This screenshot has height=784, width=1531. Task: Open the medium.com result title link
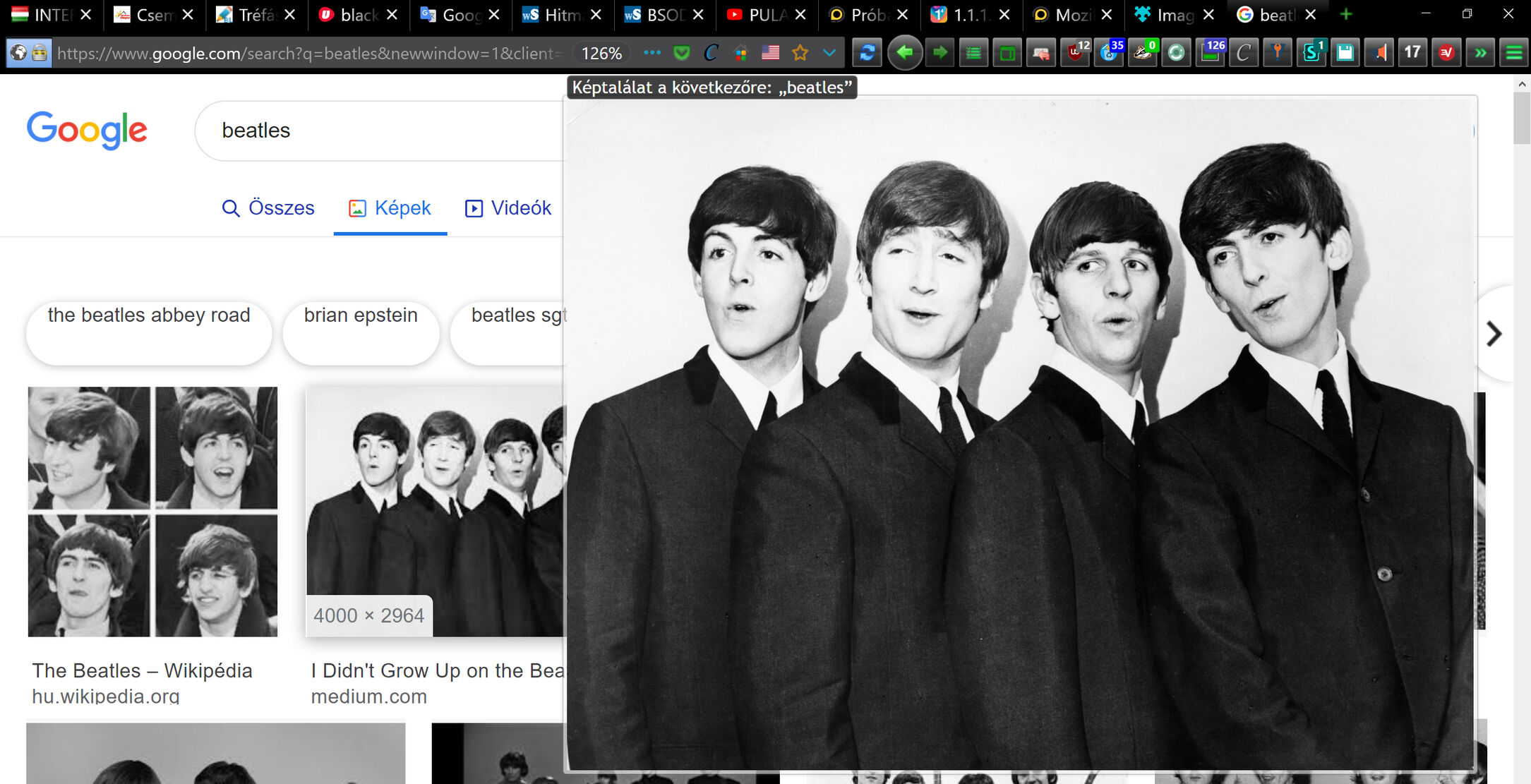[x=438, y=670]
